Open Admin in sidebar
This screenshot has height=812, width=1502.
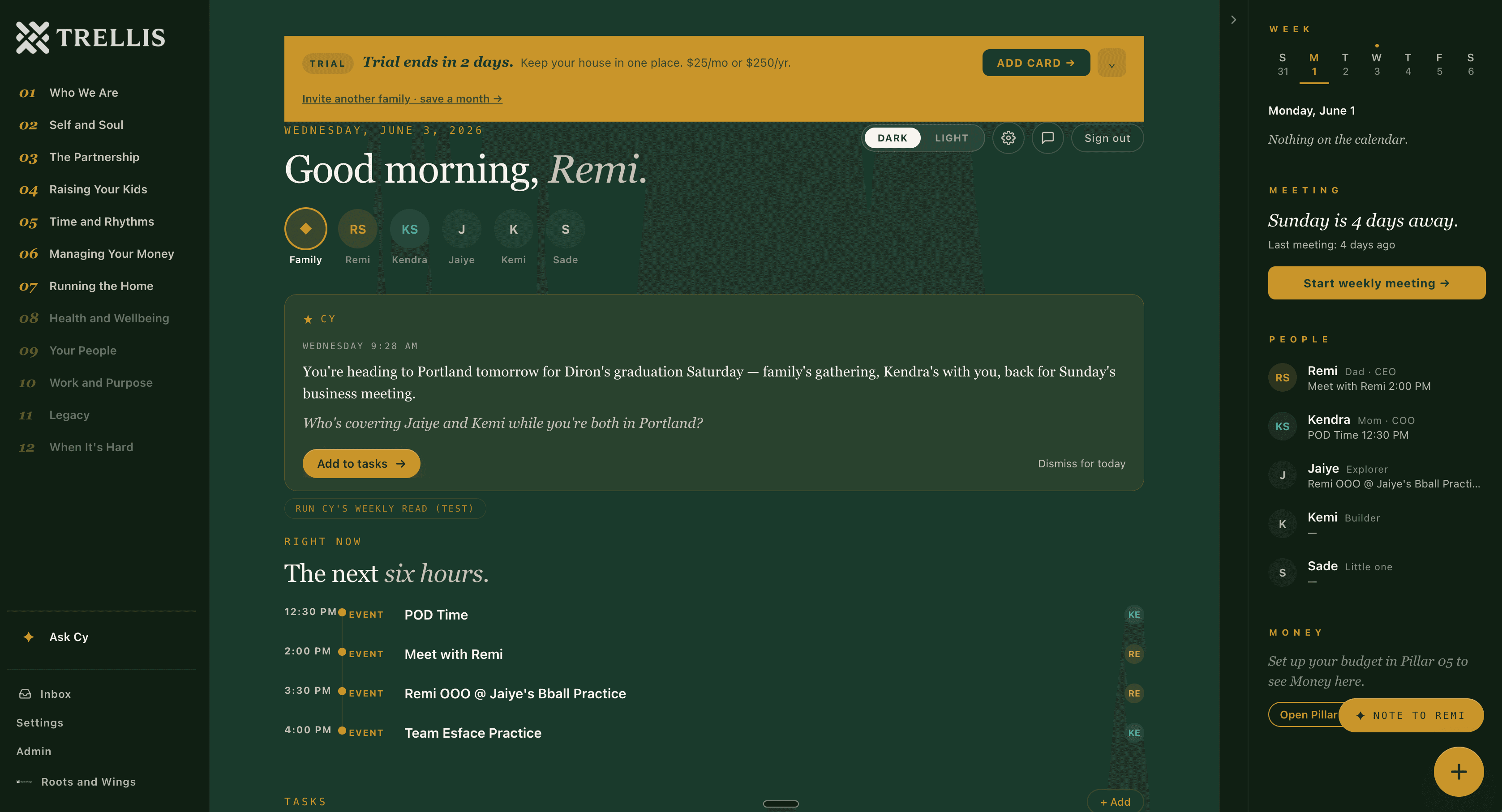click(34, 752)
